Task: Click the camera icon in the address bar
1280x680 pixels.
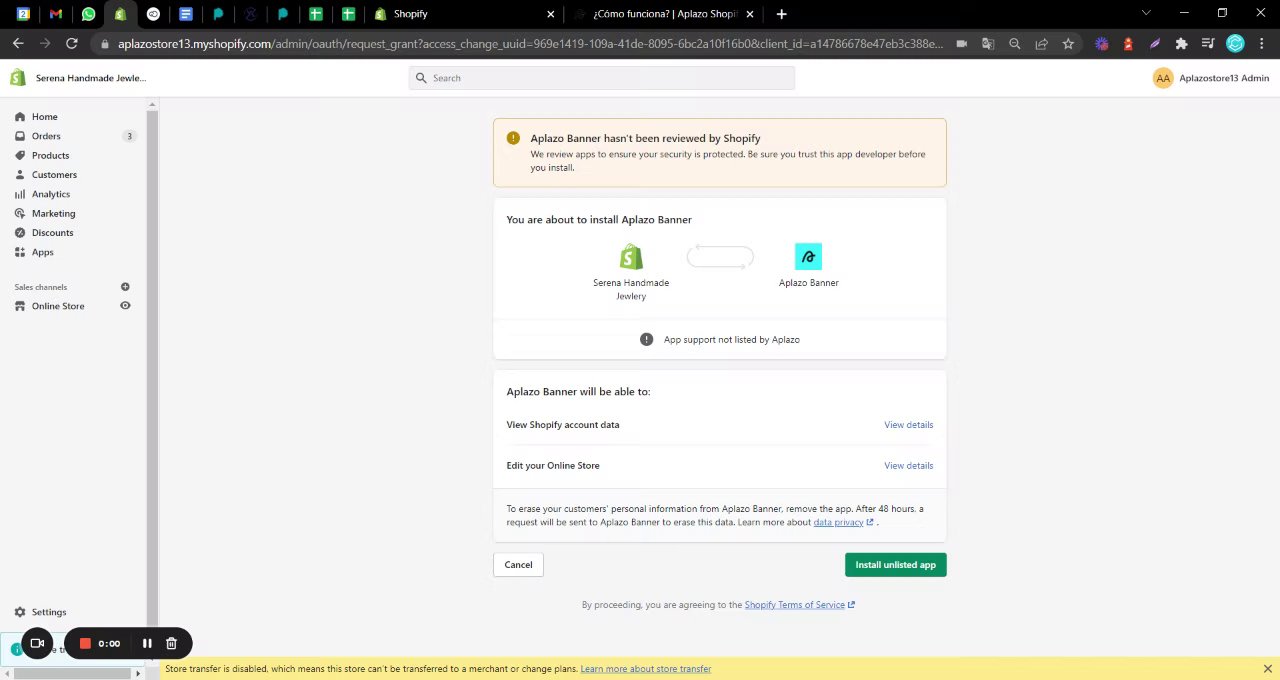Action: [x=961, y=44]
